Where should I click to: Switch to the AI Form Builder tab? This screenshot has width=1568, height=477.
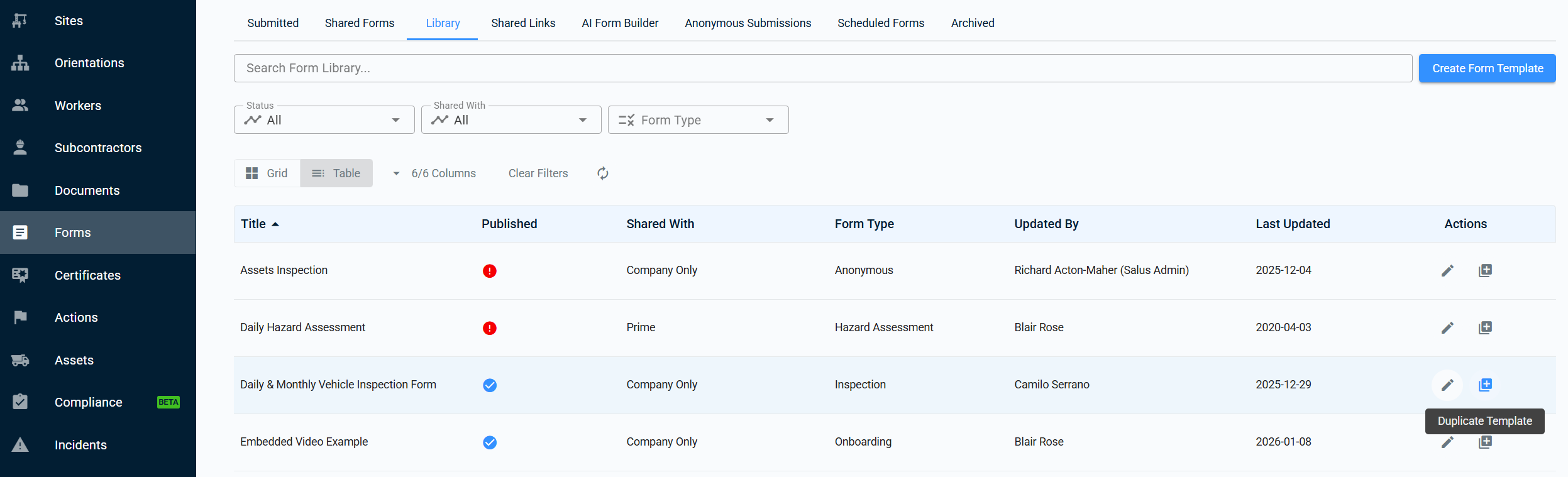(x=620, y=23)
